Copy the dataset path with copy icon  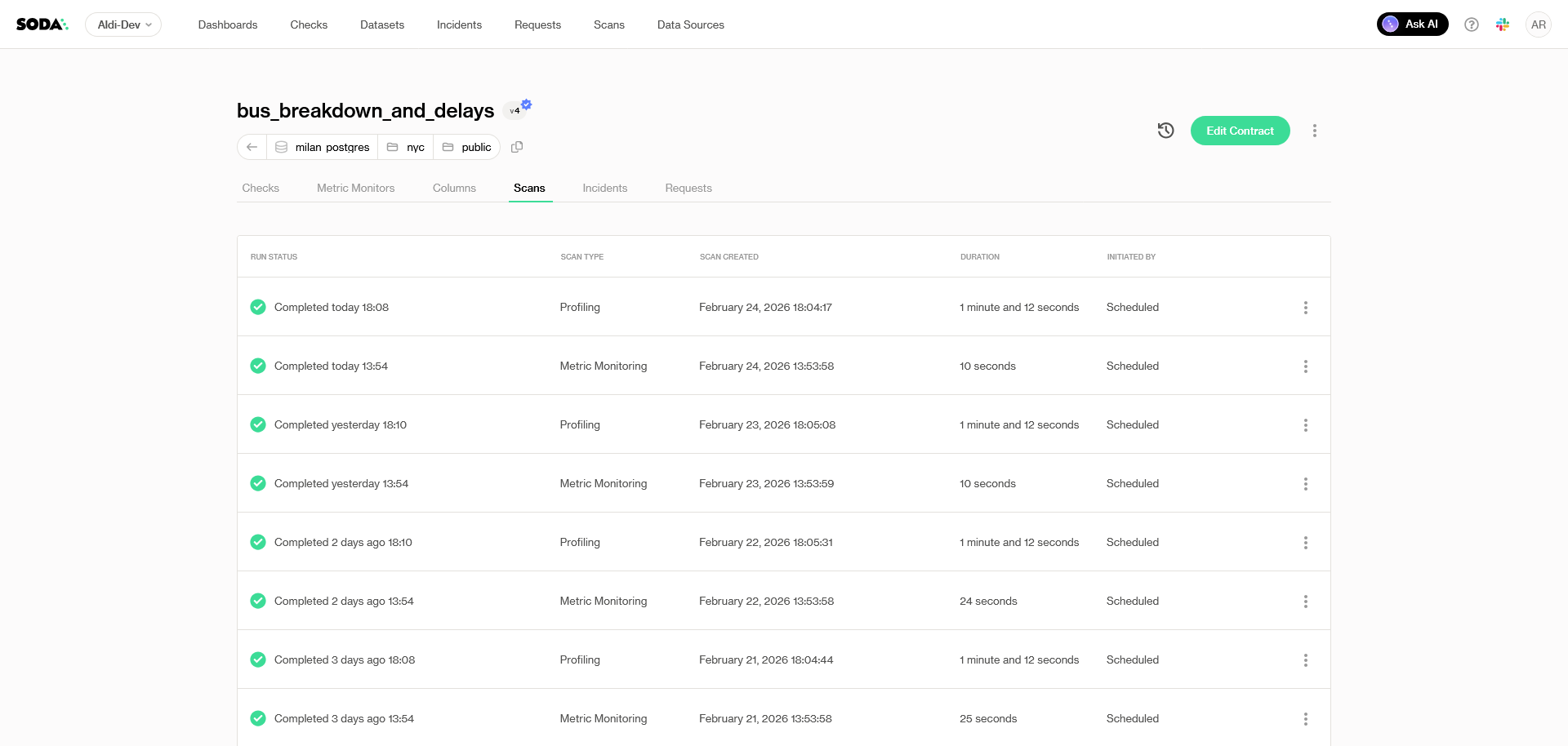coord(517,147)
